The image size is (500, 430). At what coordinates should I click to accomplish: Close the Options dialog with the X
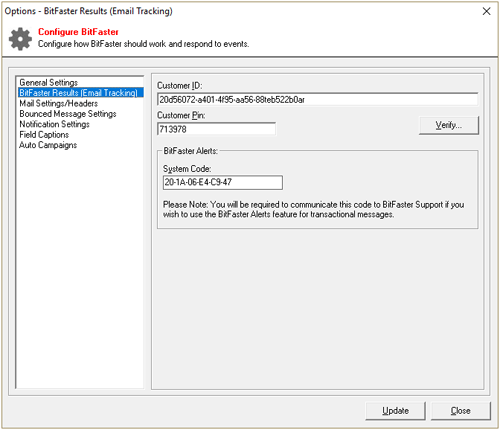tap(486, 11)
